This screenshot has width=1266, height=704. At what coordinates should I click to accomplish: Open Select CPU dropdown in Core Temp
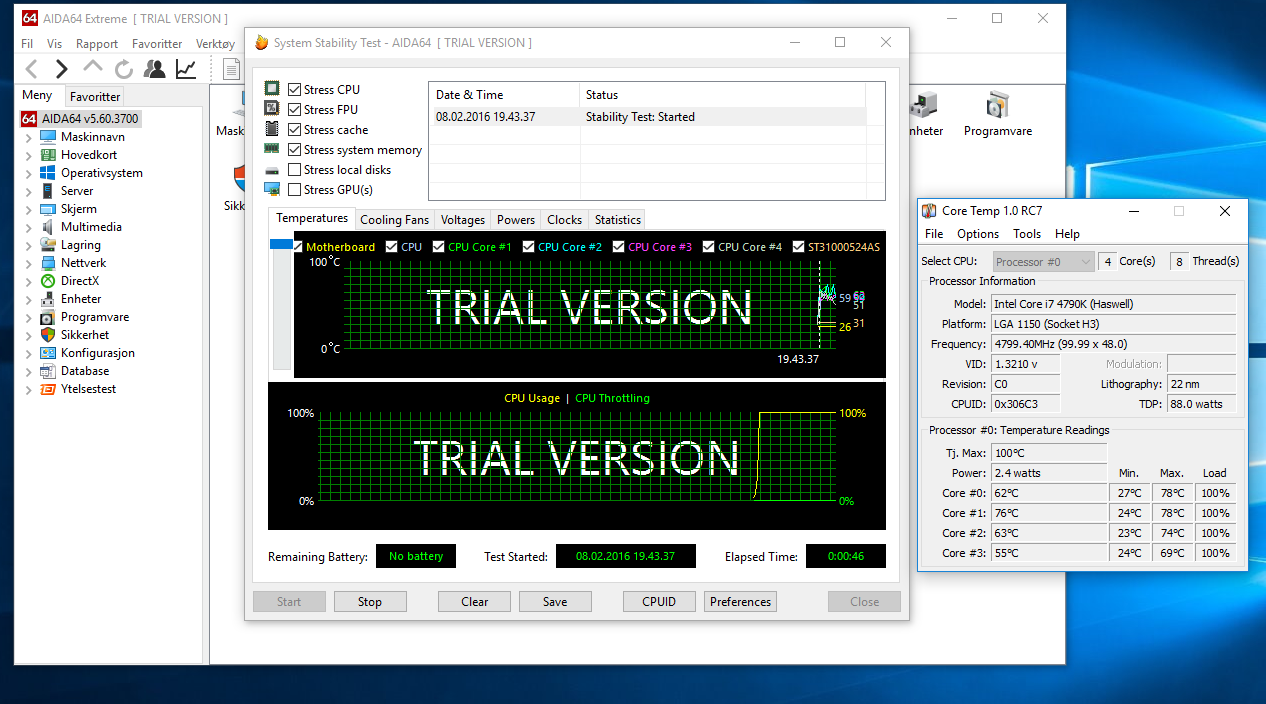point(1042,262)
